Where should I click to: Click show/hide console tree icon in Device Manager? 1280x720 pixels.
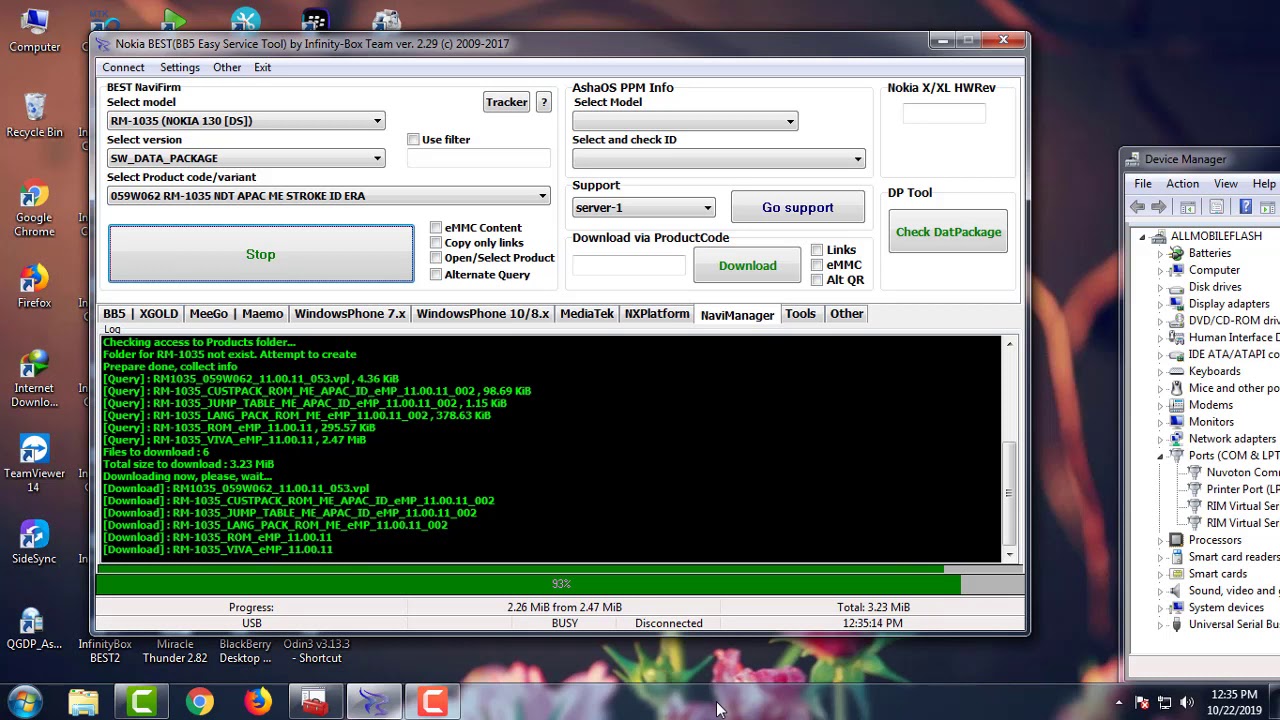pyautogui.click(x=1188, y=207)
